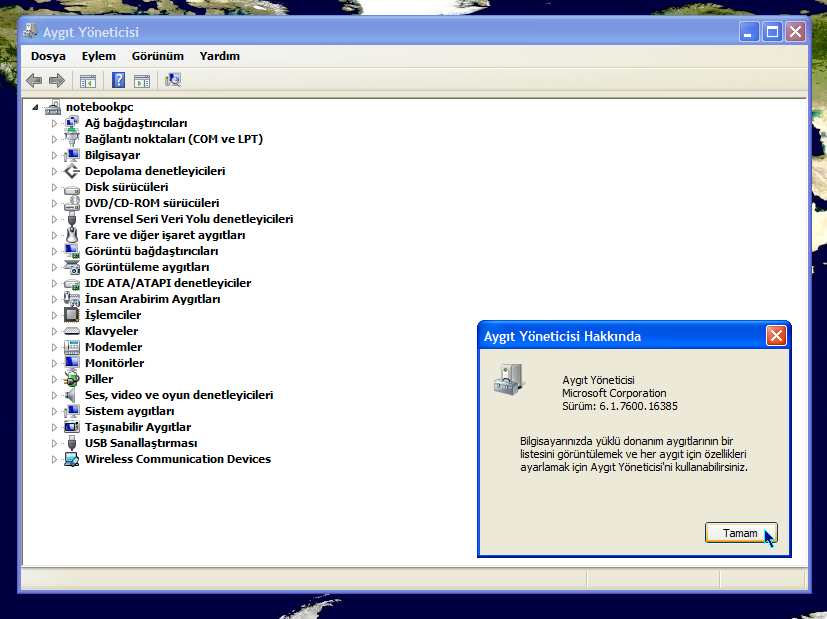This screenshot has width=827, height=619.
Task: Select Fare ve diğer işaret aygıtları
Action: (x=165, y=235)
